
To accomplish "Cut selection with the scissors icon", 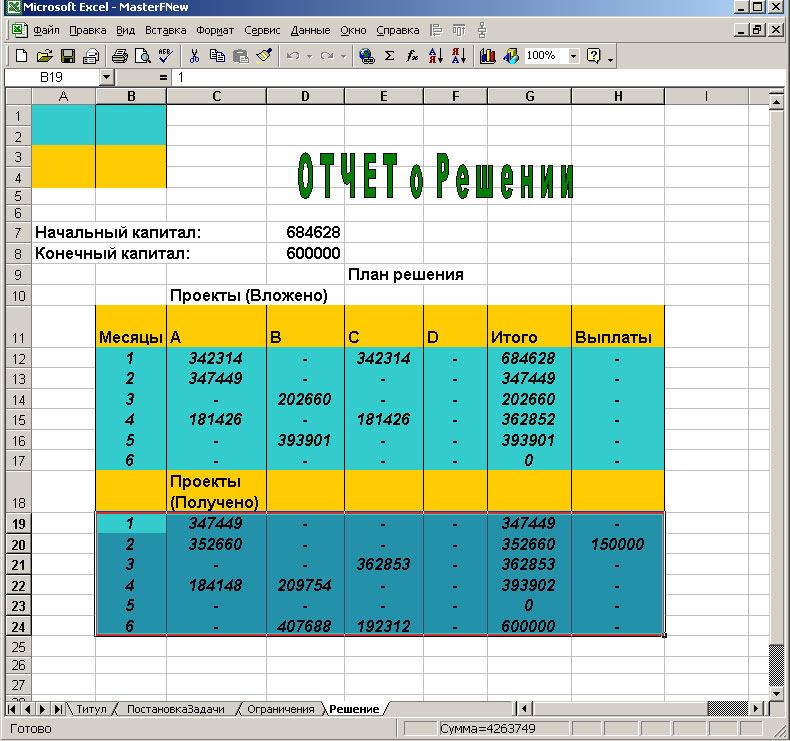I will point(194,56).
